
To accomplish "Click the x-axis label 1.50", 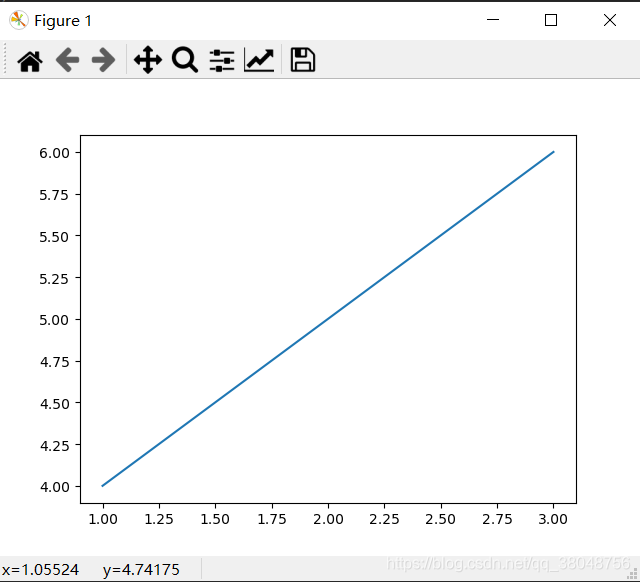I will (x=215, y=519).
